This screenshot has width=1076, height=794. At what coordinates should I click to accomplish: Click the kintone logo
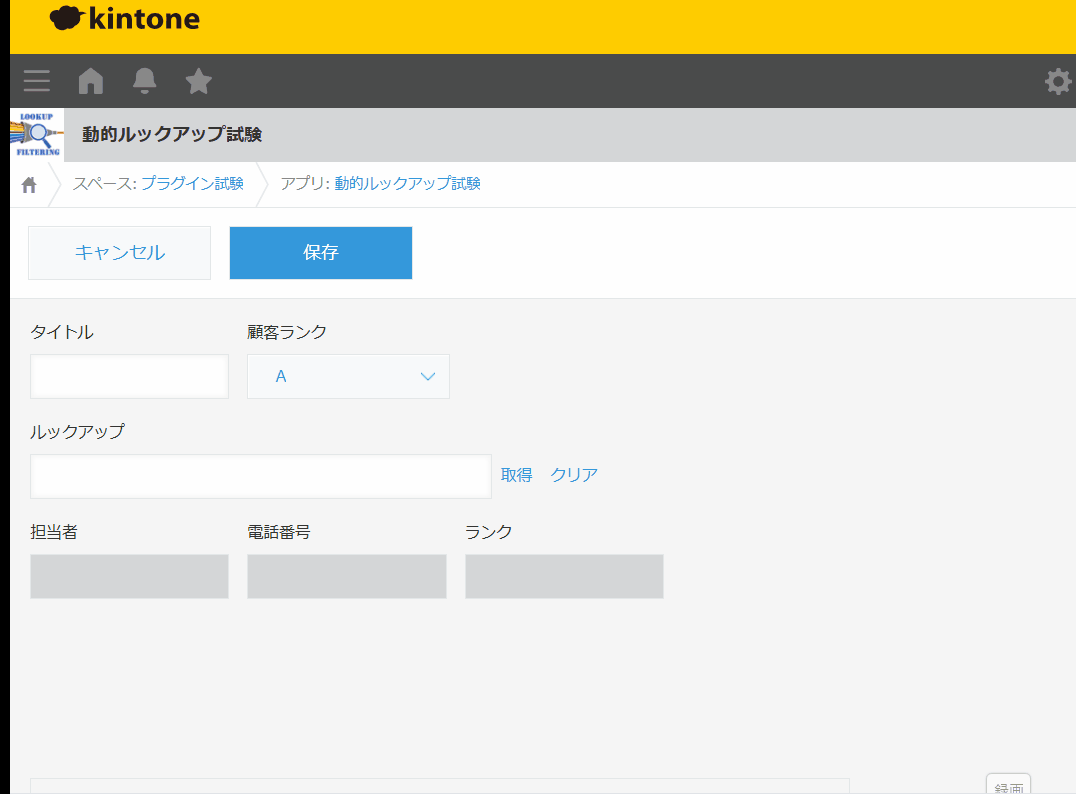pos(124,19)
